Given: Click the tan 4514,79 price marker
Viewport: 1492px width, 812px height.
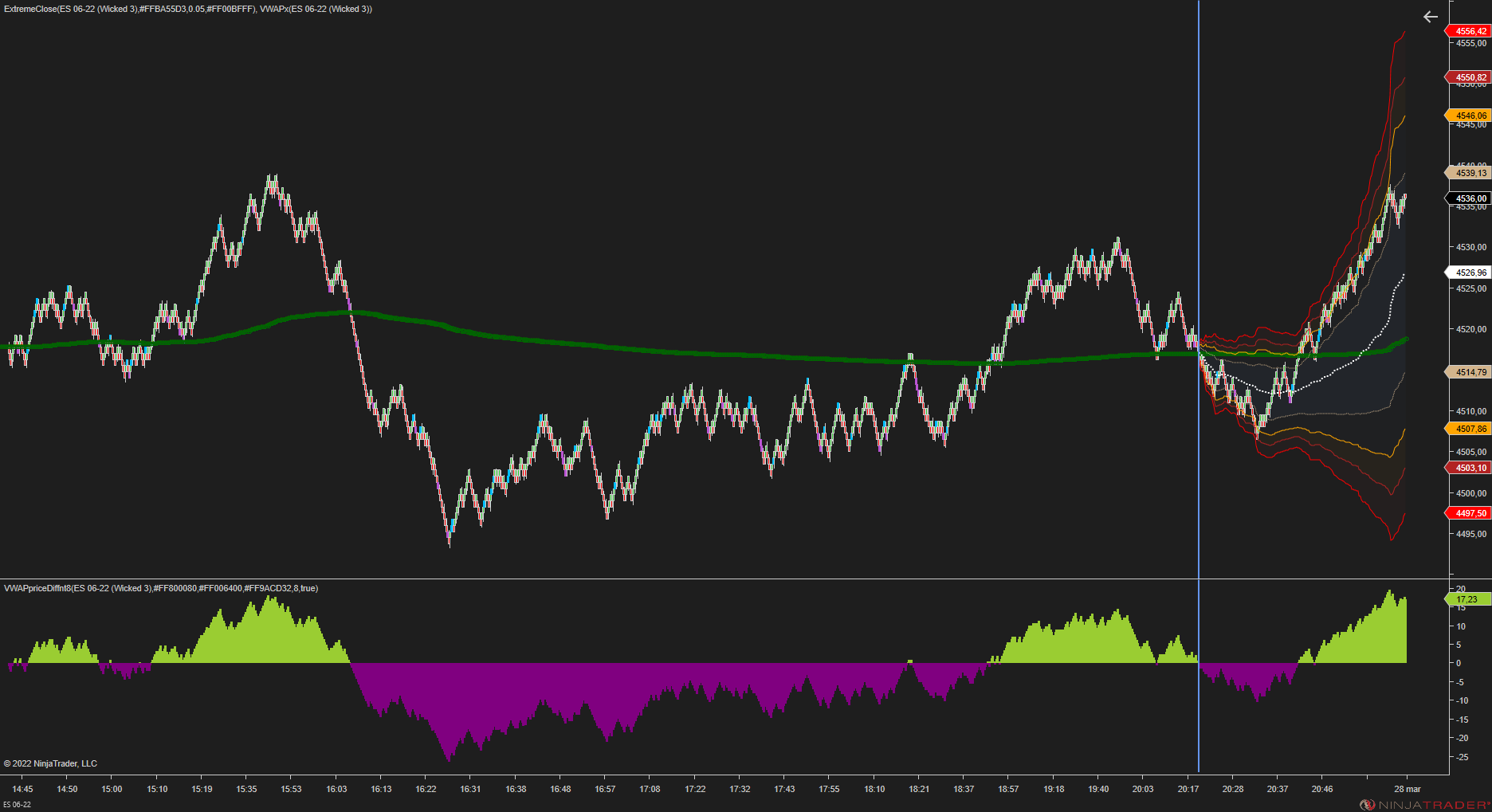Looking at the screenshot, I should pyautogui.click(x=1469, y=372).
